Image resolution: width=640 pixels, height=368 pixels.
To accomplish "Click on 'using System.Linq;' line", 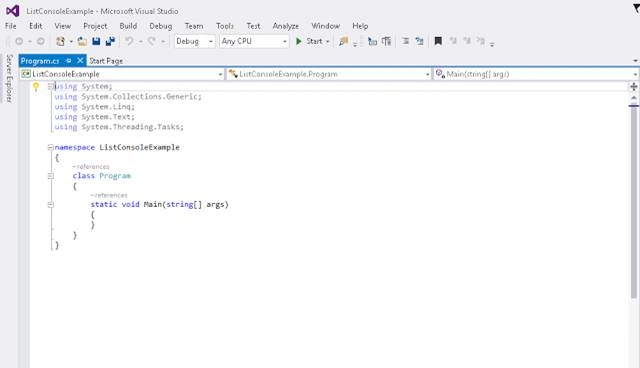I will click(94, 107).
